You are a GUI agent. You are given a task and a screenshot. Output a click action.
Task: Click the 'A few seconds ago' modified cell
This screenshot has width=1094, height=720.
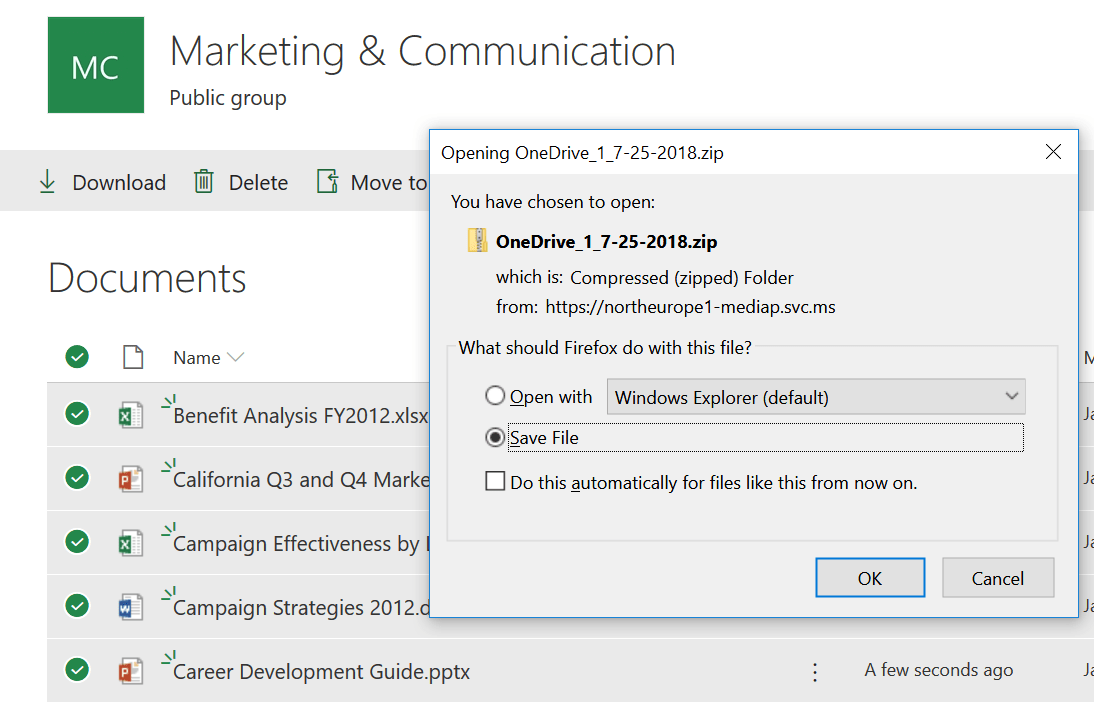pos(938,670)
